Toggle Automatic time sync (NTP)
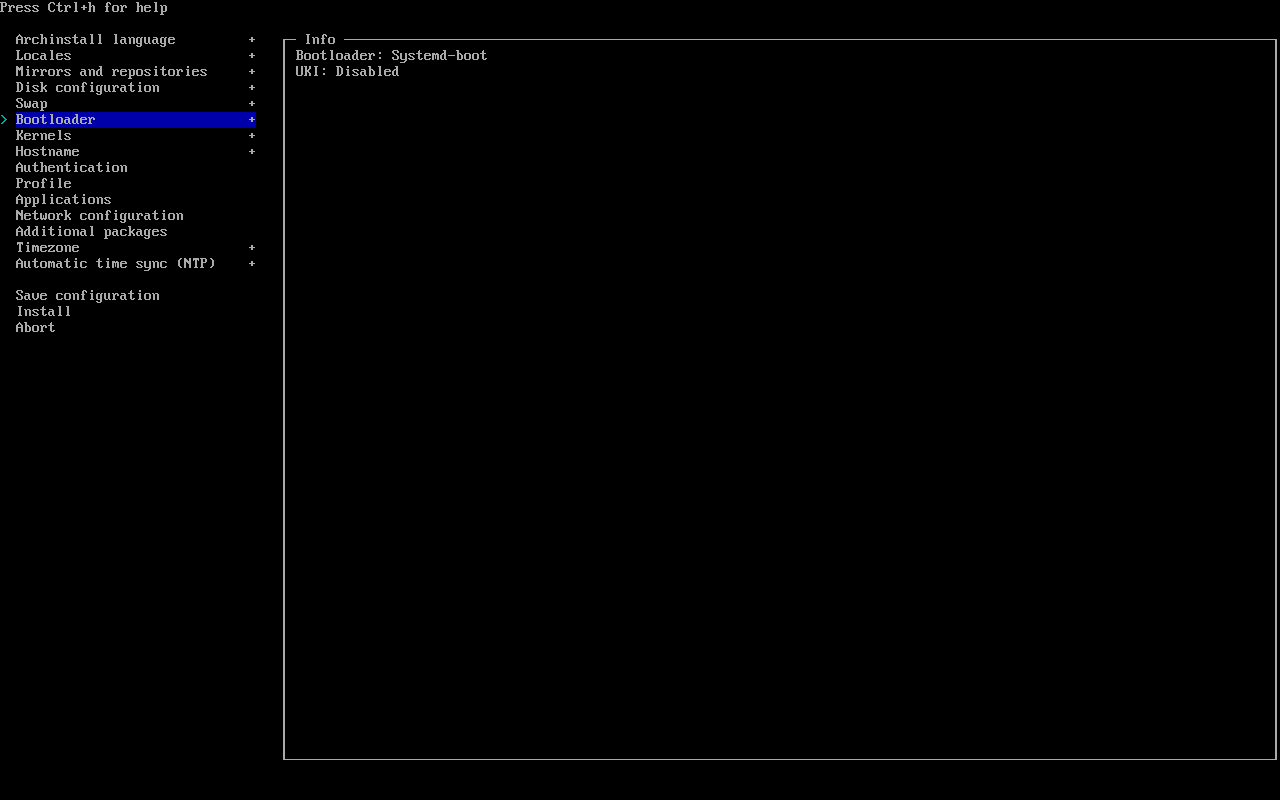 pos(115,264)
